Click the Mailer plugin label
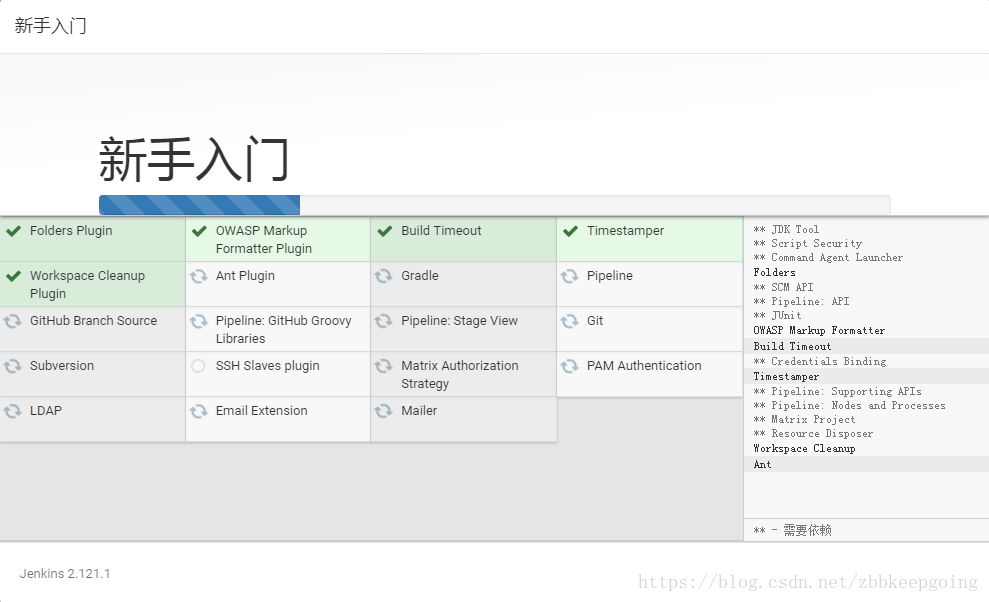The image size is (989, 602). pyautogui.click(x=419, y=411)
